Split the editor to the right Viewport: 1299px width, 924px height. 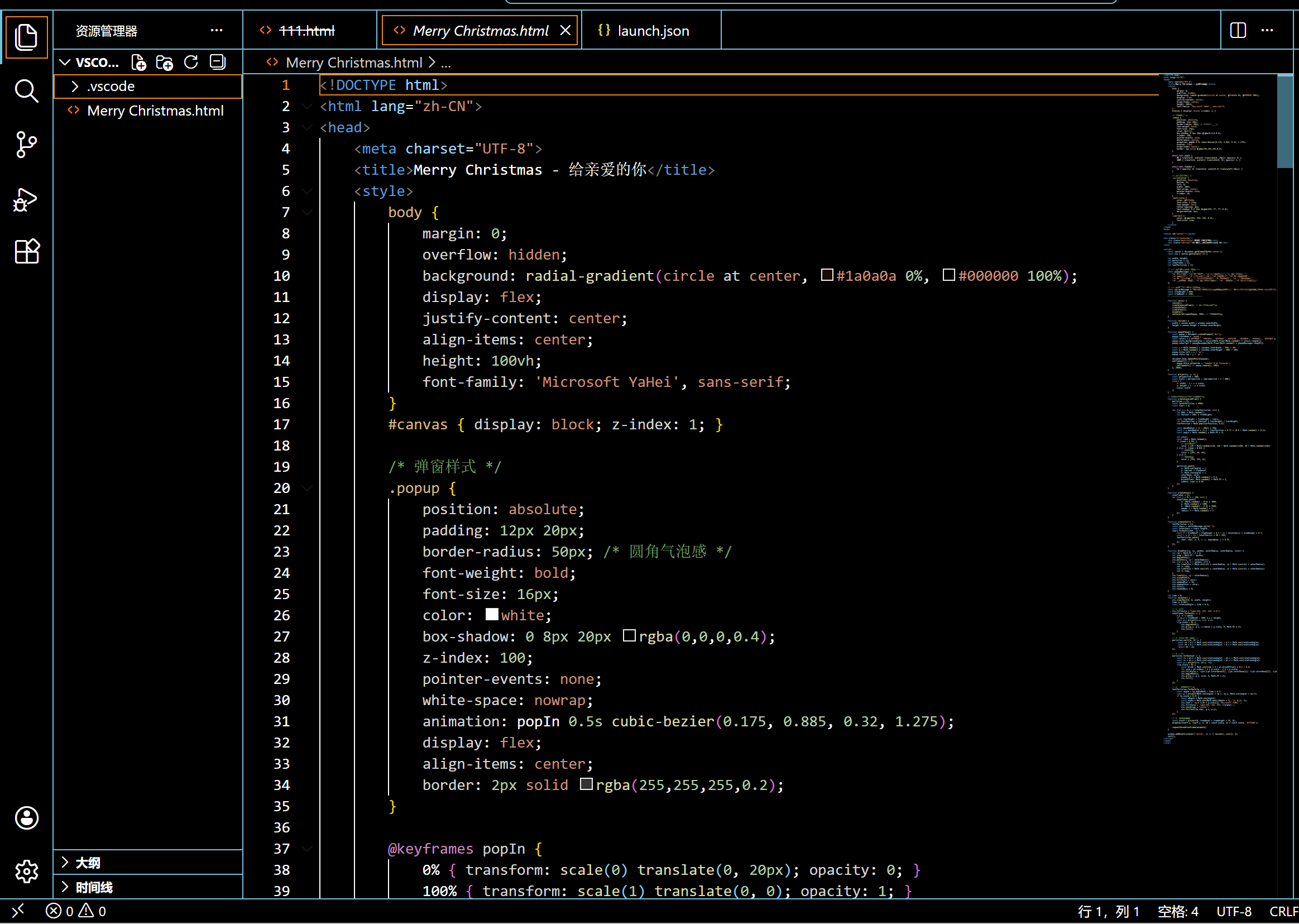pyautogui.click(x=1238, y=30)
